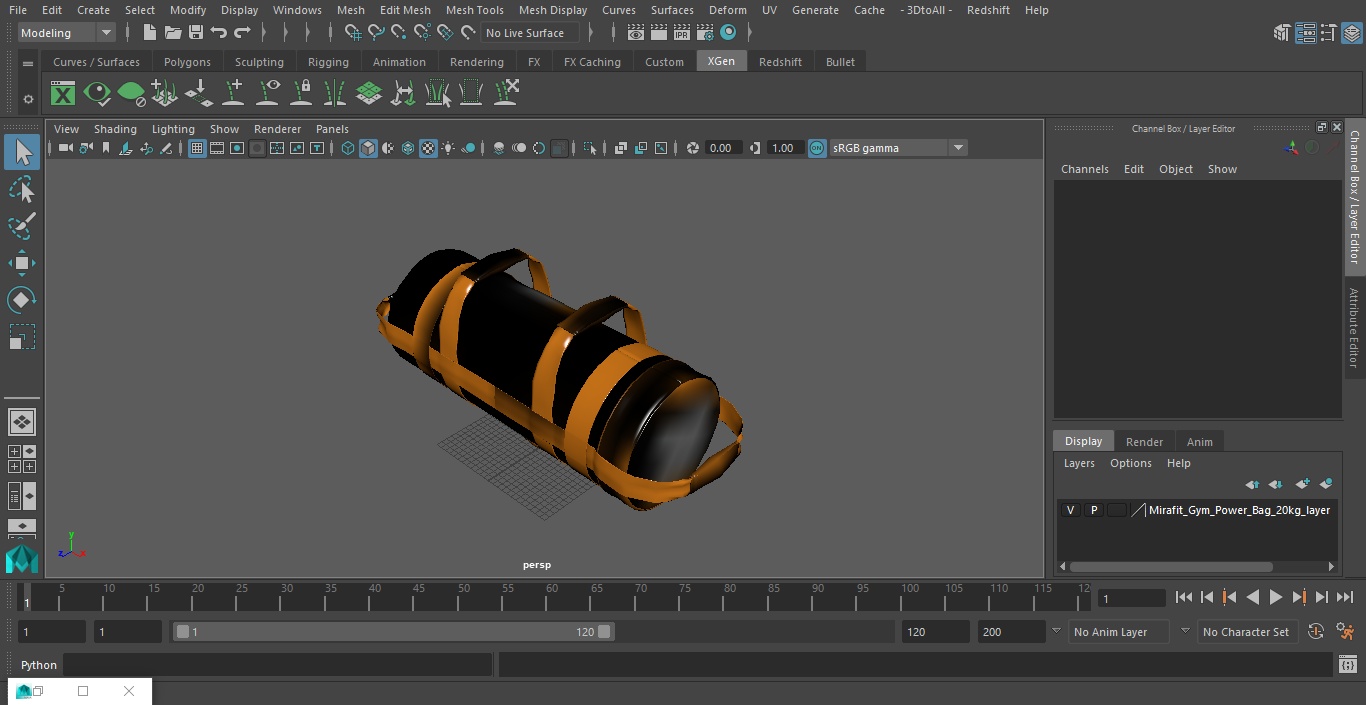Open the viewport Shading menu
This screenshot has height=705, width=1366.
(115, 129)
